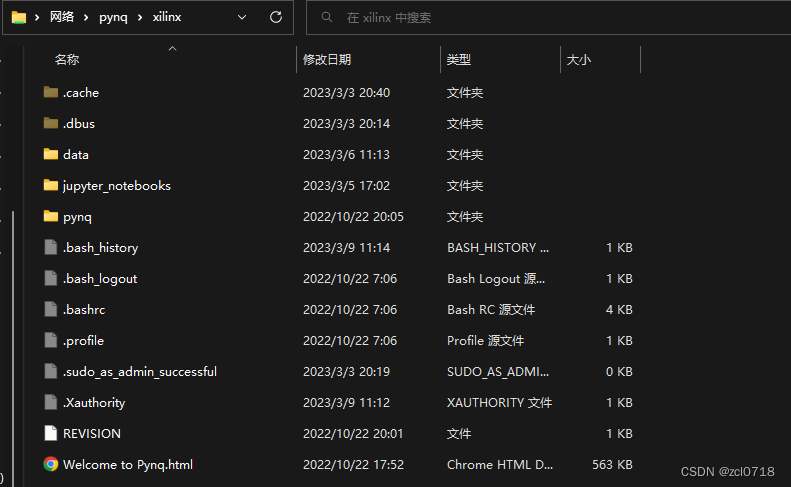
Task: Click date 2022/10/22 20:01
Action: [x=353, y=434]
